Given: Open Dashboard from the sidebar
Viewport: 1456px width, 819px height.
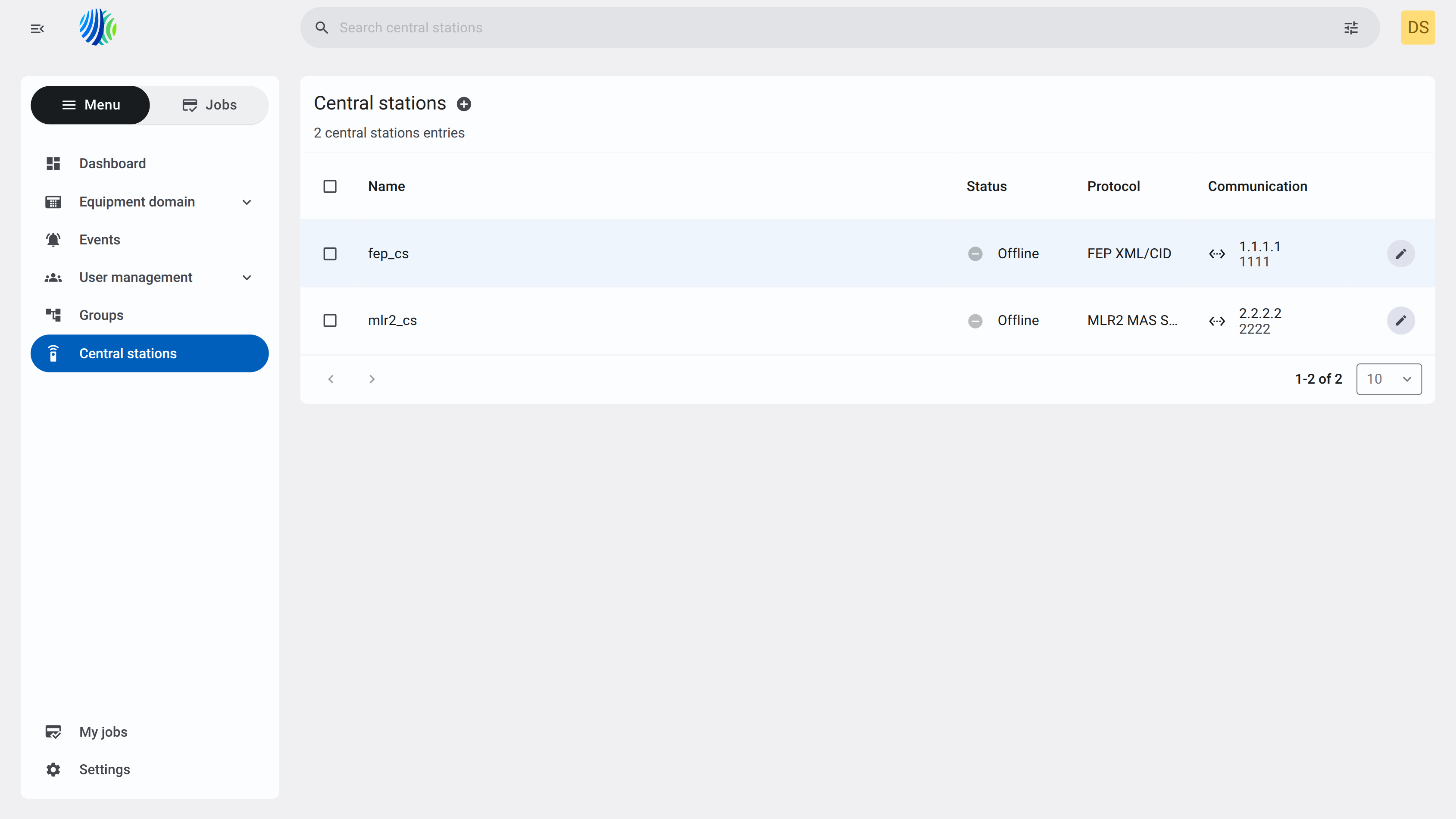Looking at the screenshot, I should 150,163.
